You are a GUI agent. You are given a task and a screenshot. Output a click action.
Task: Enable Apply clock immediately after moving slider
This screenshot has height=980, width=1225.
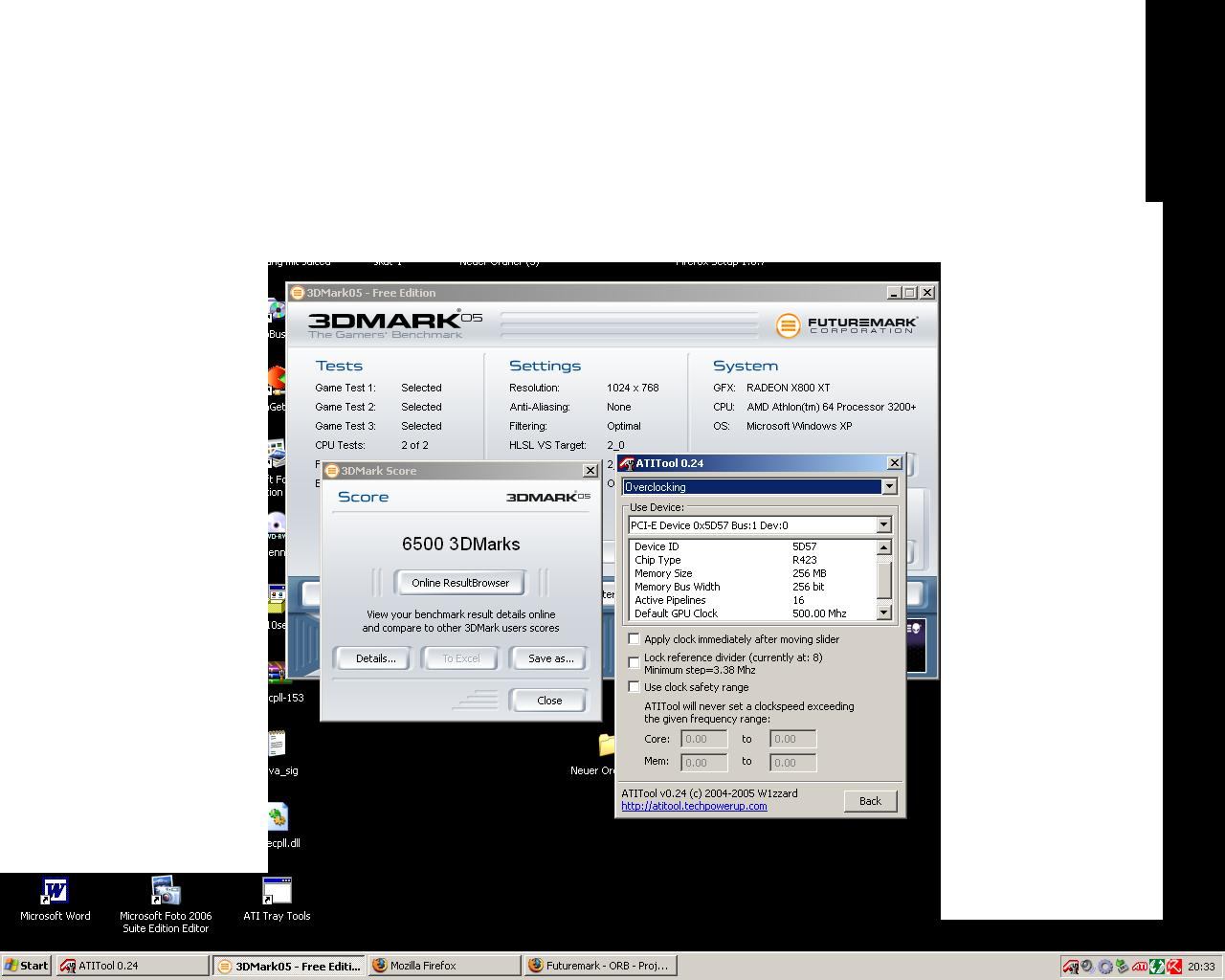[x=634, y=639]
